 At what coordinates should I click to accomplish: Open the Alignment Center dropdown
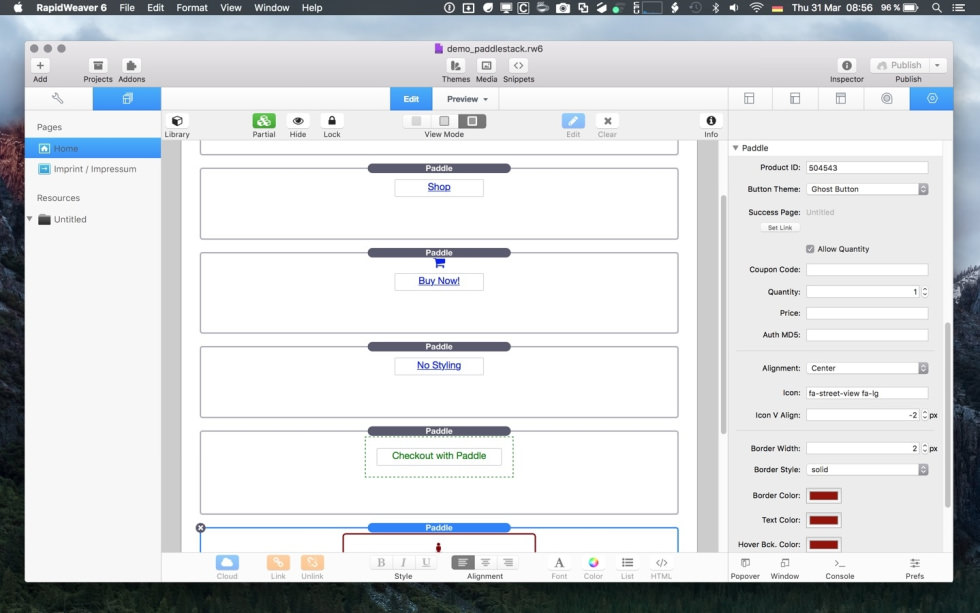pos(867,368)
